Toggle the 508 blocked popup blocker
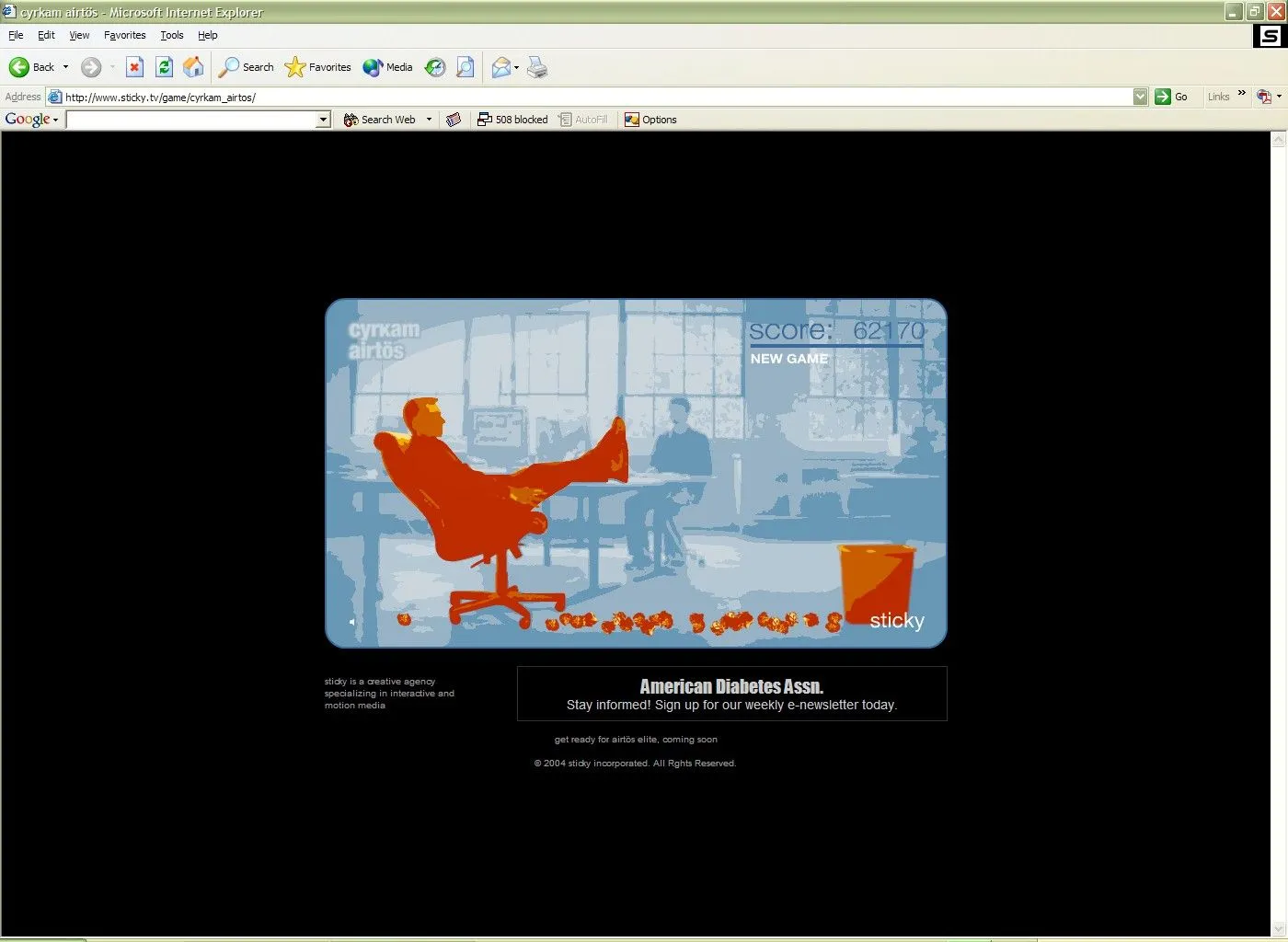Screen dimensions: 1288x942 (x=512, y=120)
